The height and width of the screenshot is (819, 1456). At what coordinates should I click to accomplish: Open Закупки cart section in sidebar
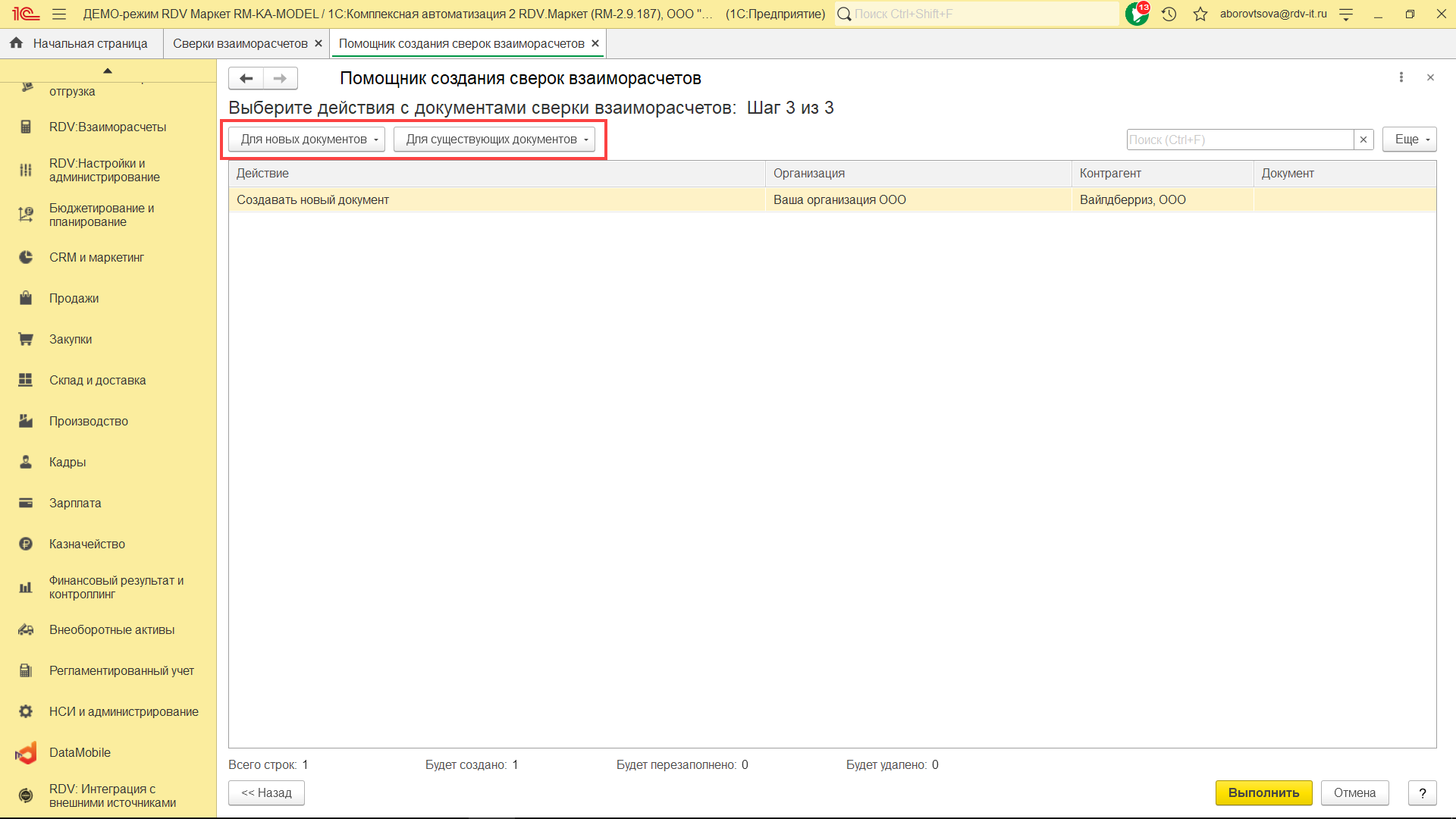point(70,339)
